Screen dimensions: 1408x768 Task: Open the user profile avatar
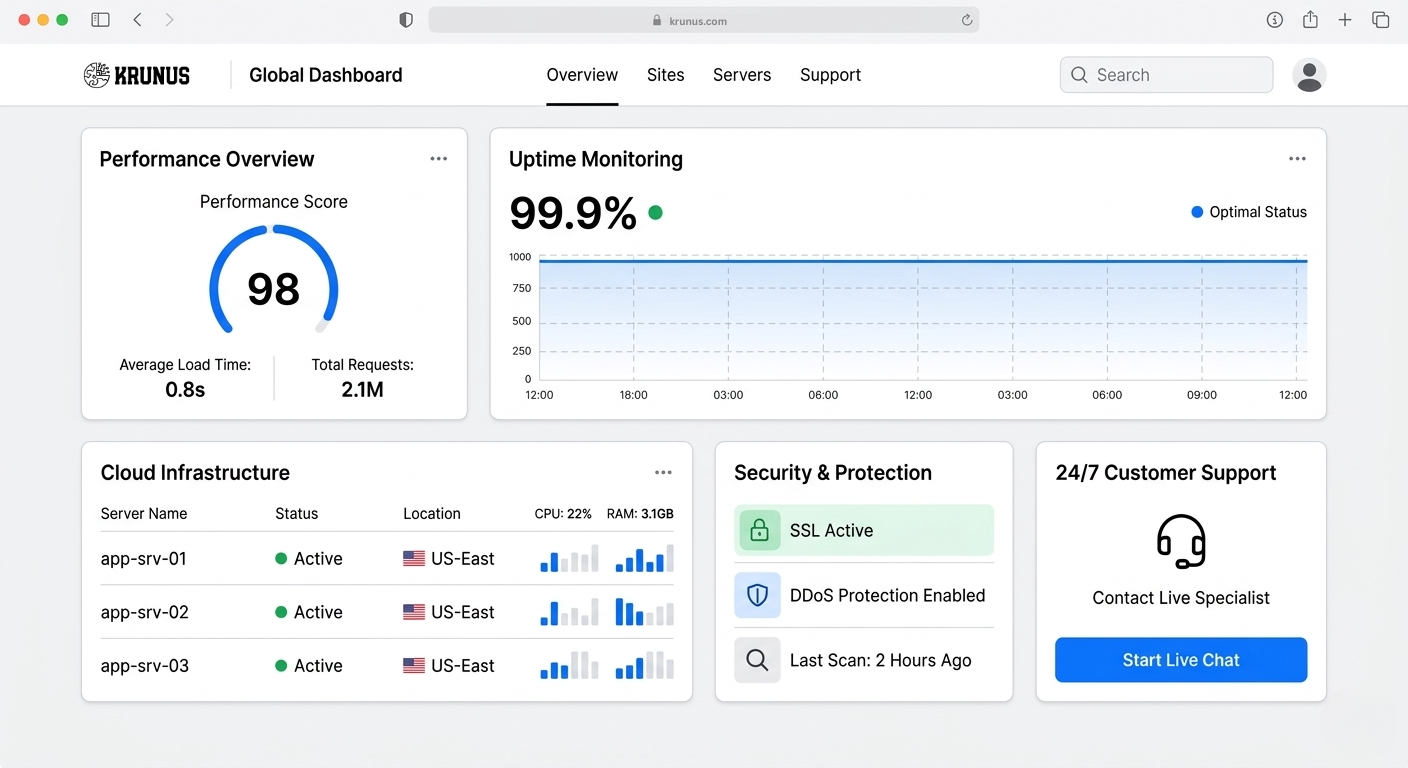coord(1309,75)
